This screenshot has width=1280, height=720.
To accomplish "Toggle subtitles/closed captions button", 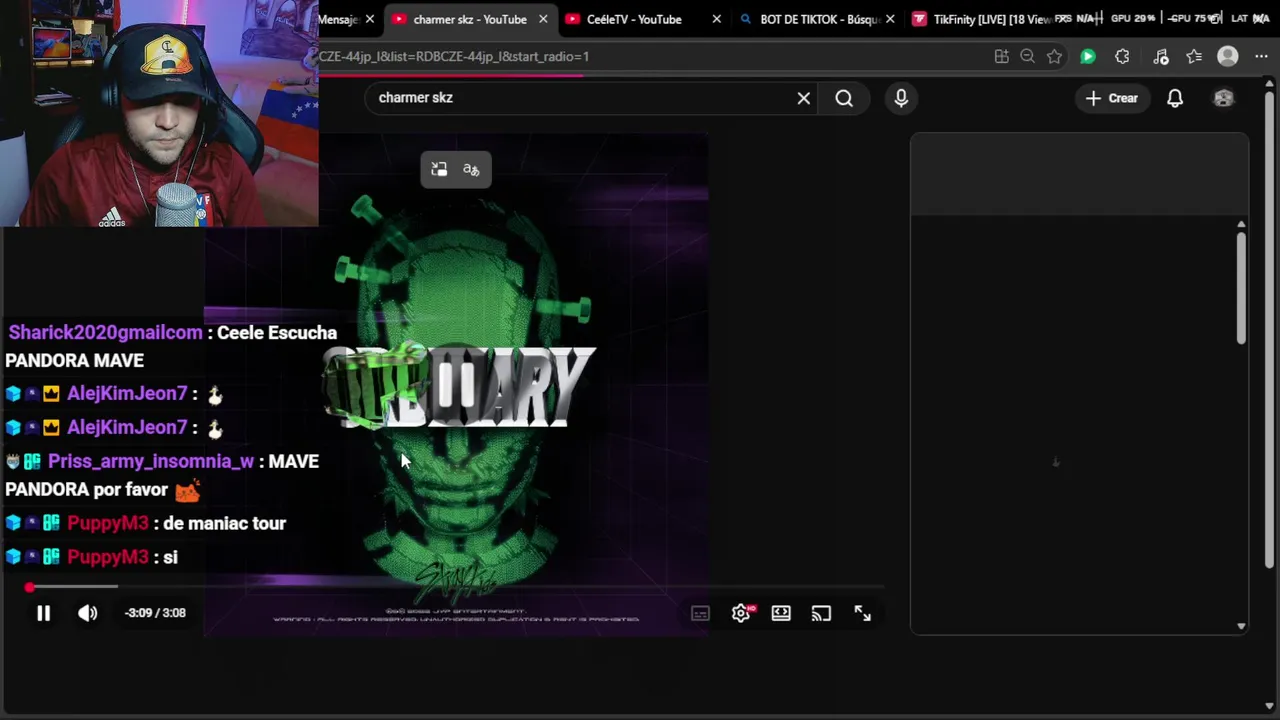I will click(x=700, y=613).
